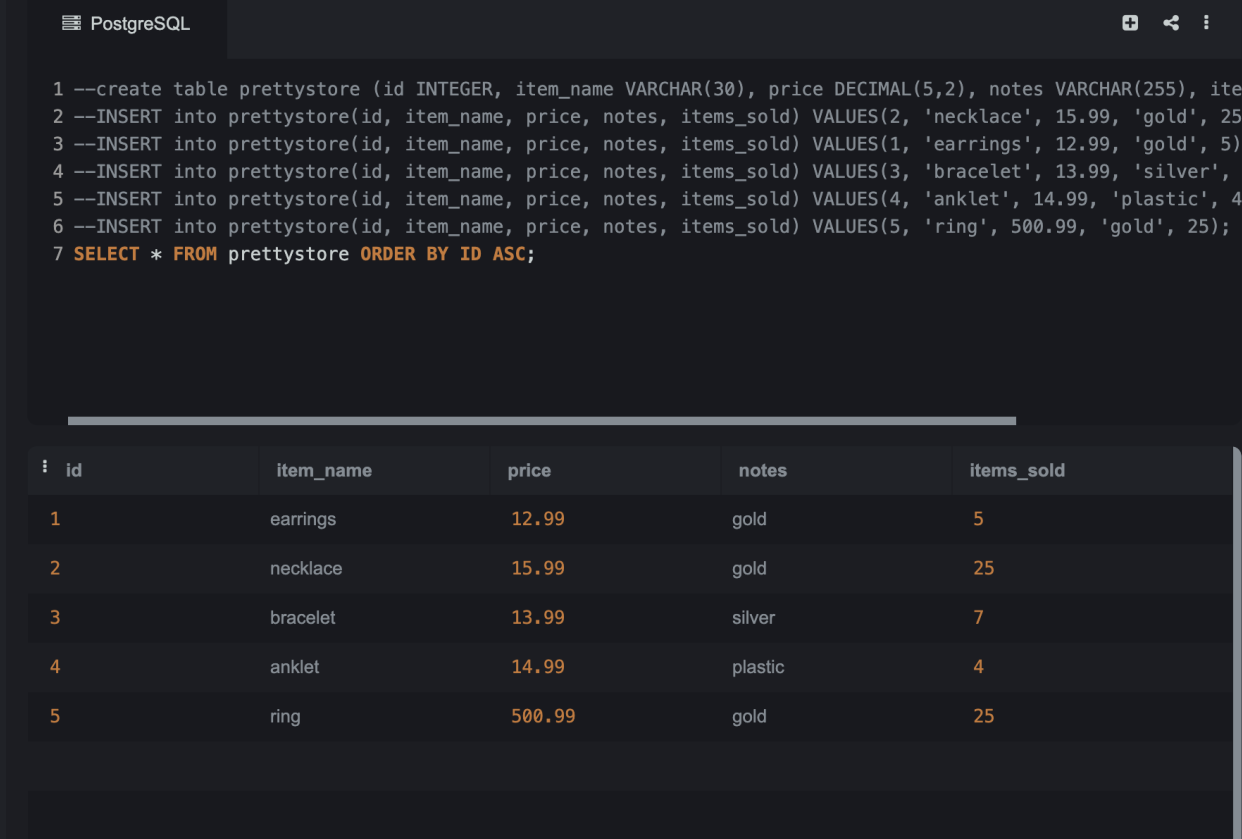1242x839 pixels.
Task: Click the notes column header
Action: tap(762, 470)
